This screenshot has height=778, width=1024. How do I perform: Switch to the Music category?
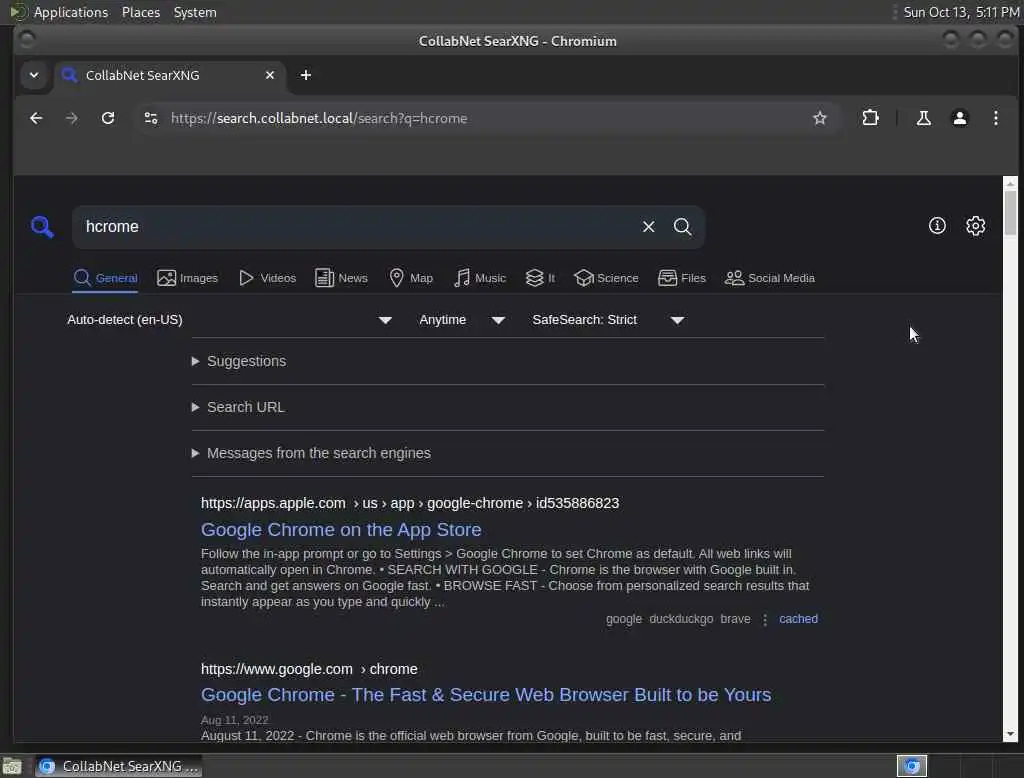480,278
